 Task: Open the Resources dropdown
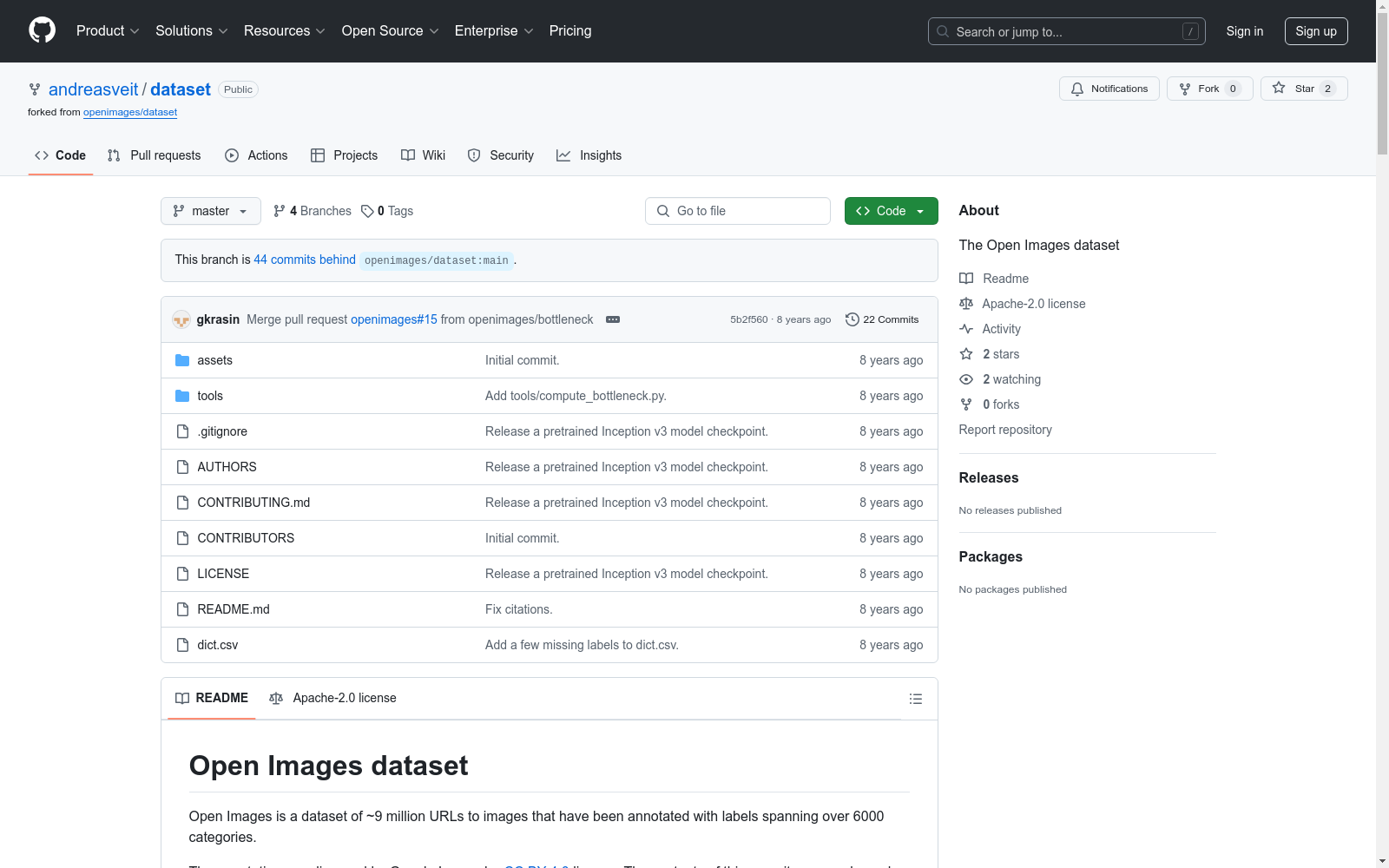(x=284, y=31)
